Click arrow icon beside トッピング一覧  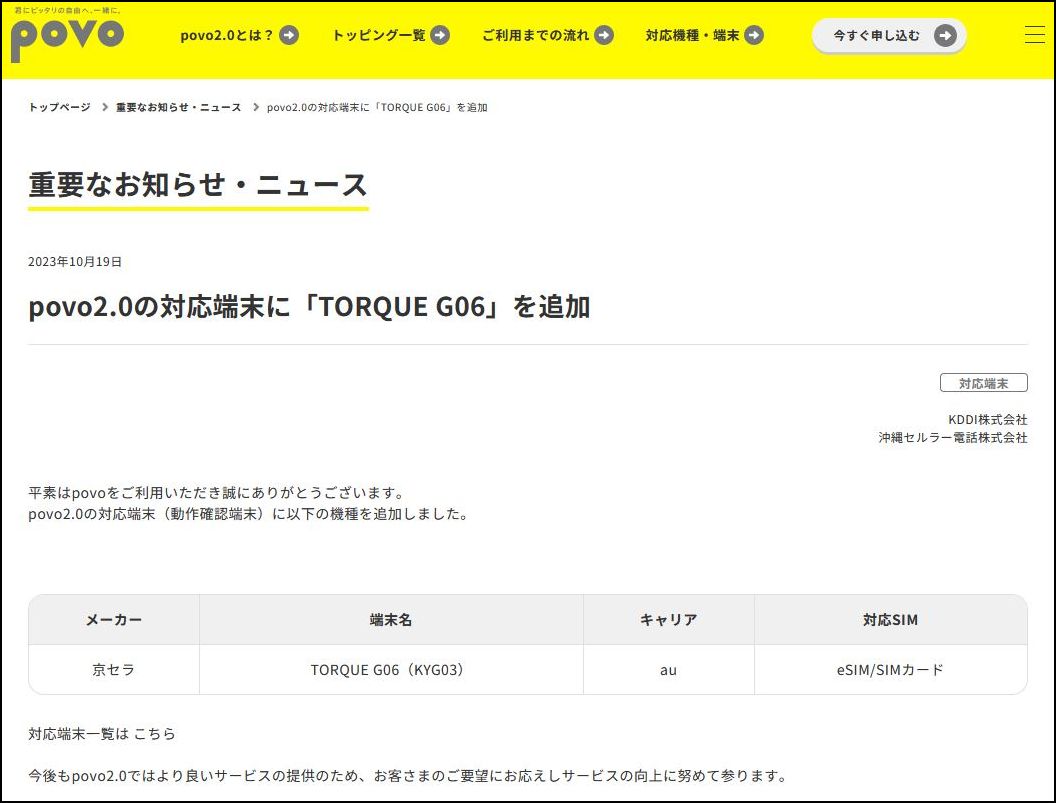coord(440,35)
